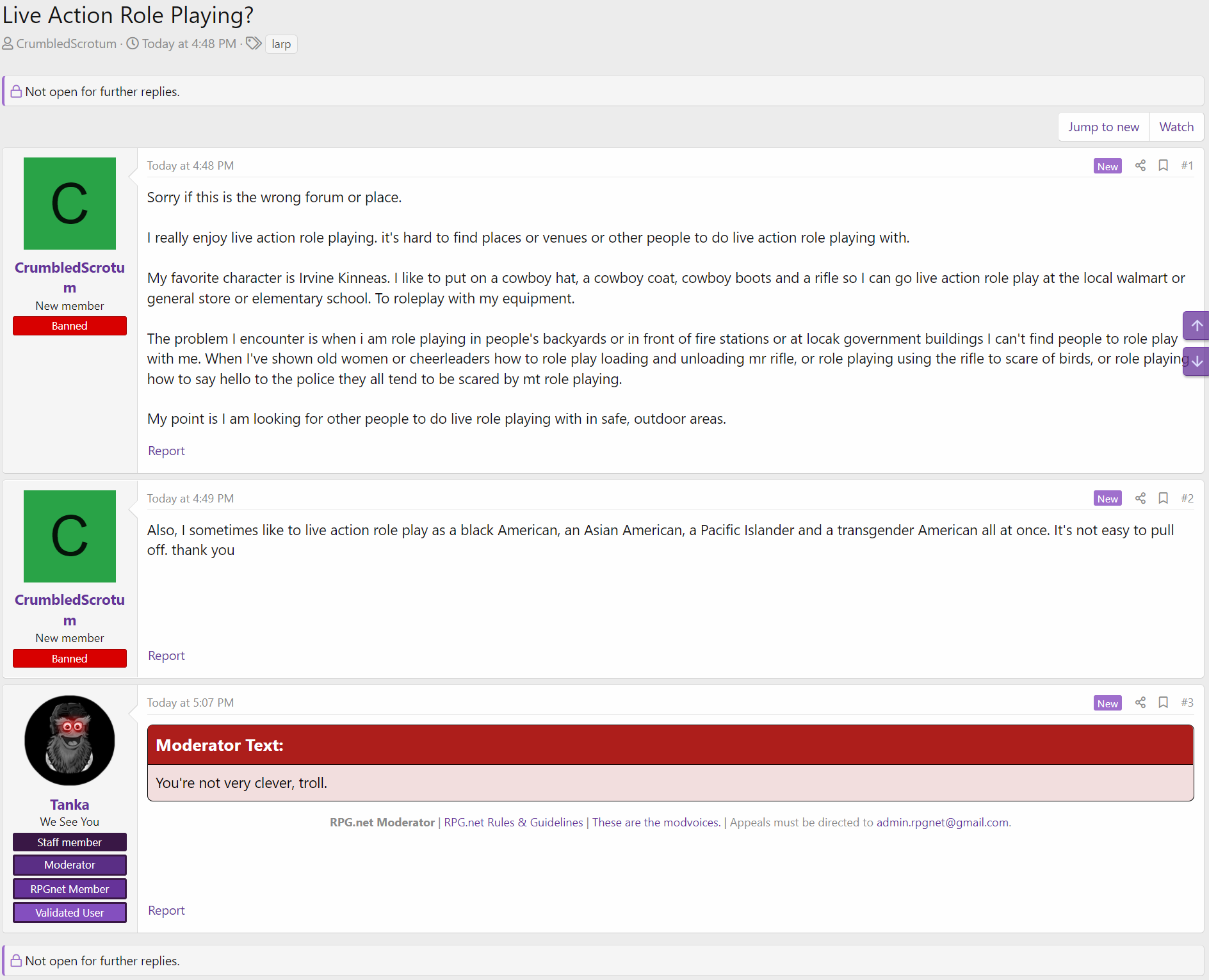
Task: Report post #1
Action: click(x=166, y=451)
